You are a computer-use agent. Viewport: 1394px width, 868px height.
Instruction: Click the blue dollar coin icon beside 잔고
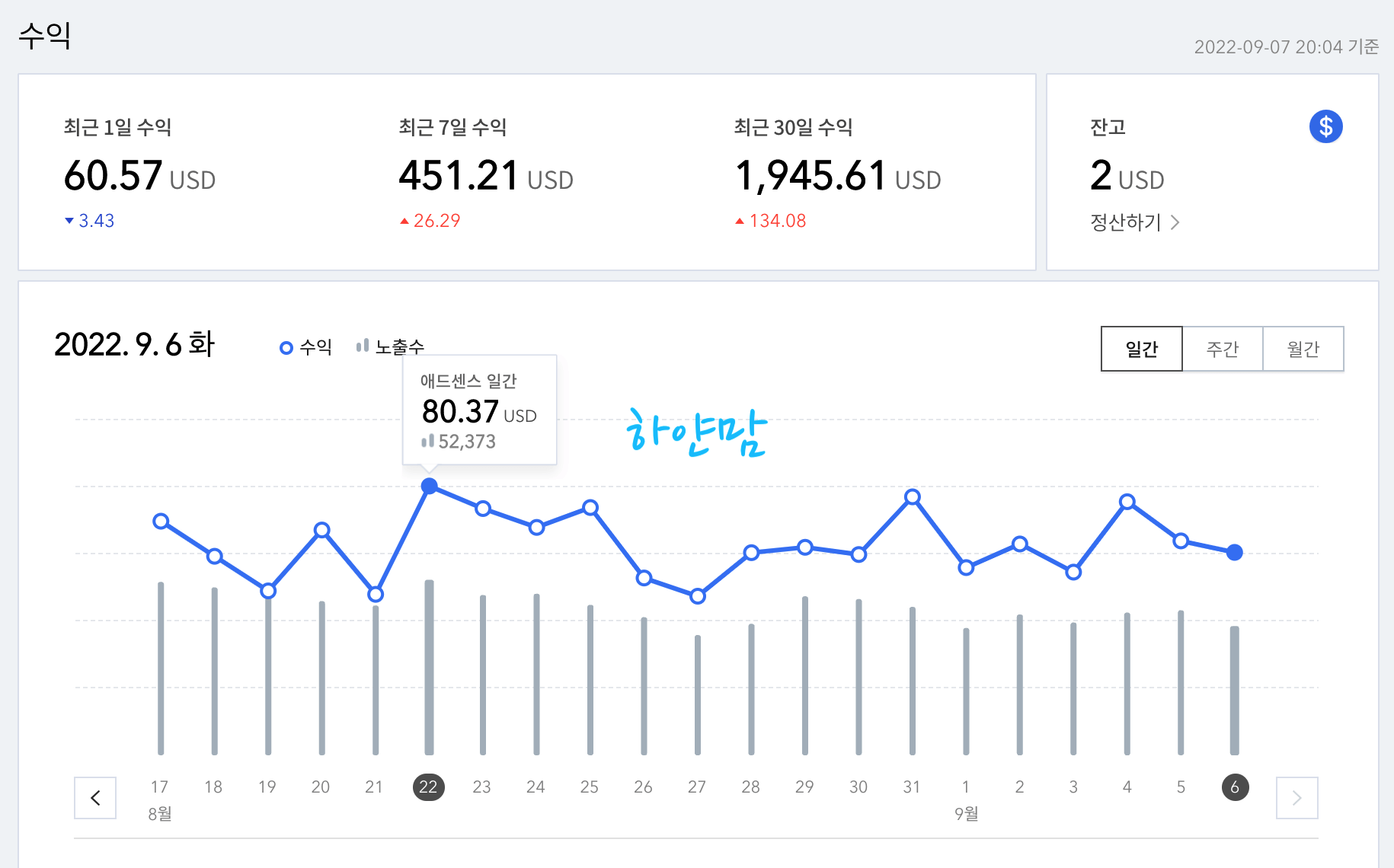click(1325, 126)
